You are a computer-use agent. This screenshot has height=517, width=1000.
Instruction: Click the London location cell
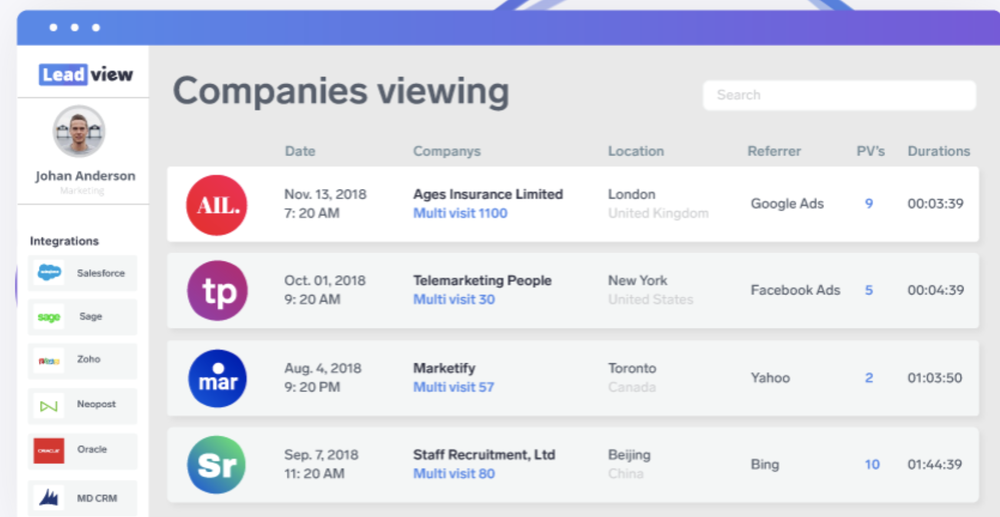(631, 194)
